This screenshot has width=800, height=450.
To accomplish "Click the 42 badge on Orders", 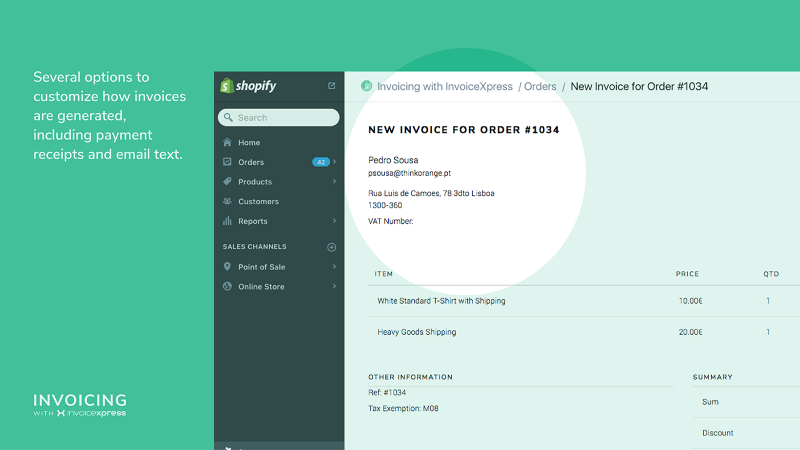I will [x=321, y=162].
